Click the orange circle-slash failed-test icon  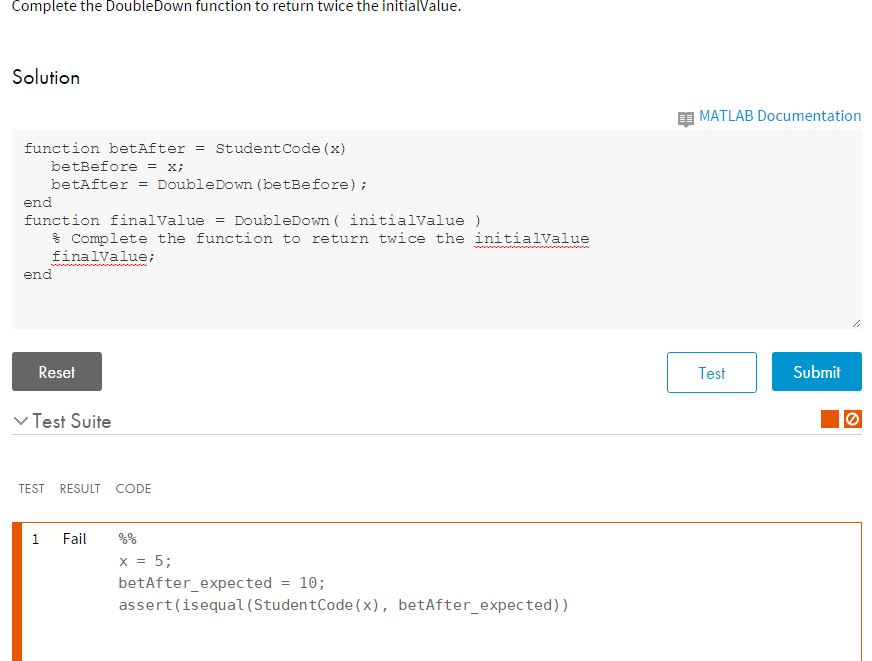(x=851, y=418)
